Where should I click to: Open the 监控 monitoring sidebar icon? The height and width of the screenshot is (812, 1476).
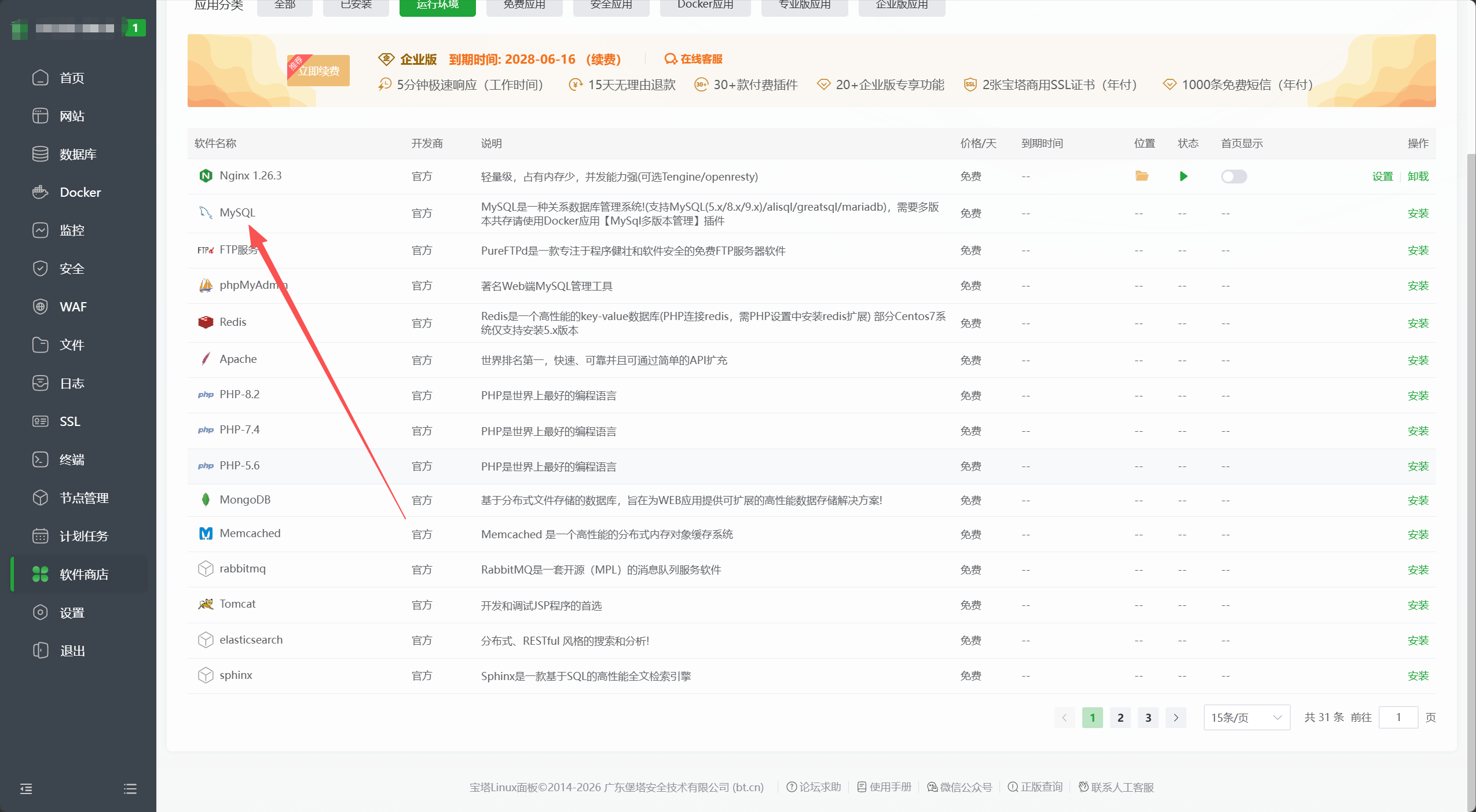pos(40,230)
